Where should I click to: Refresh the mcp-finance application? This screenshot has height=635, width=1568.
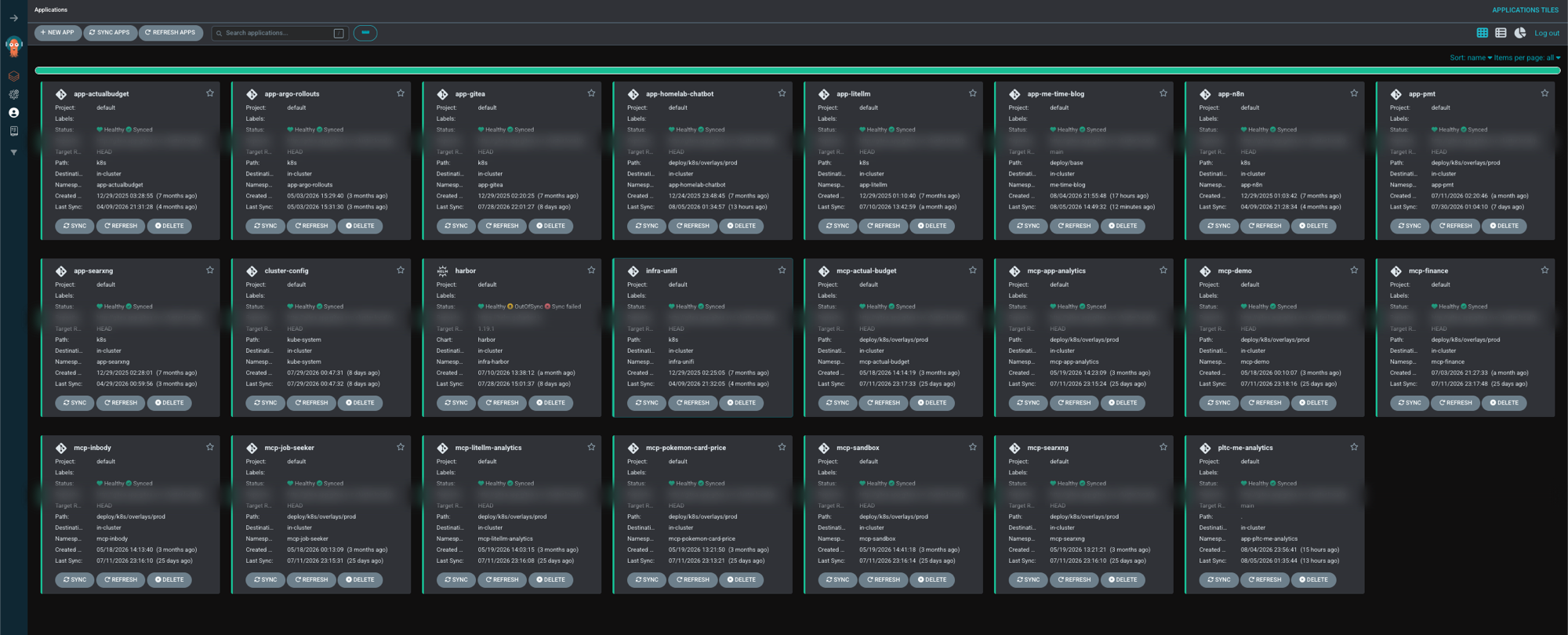click(x=1455, y=403)
